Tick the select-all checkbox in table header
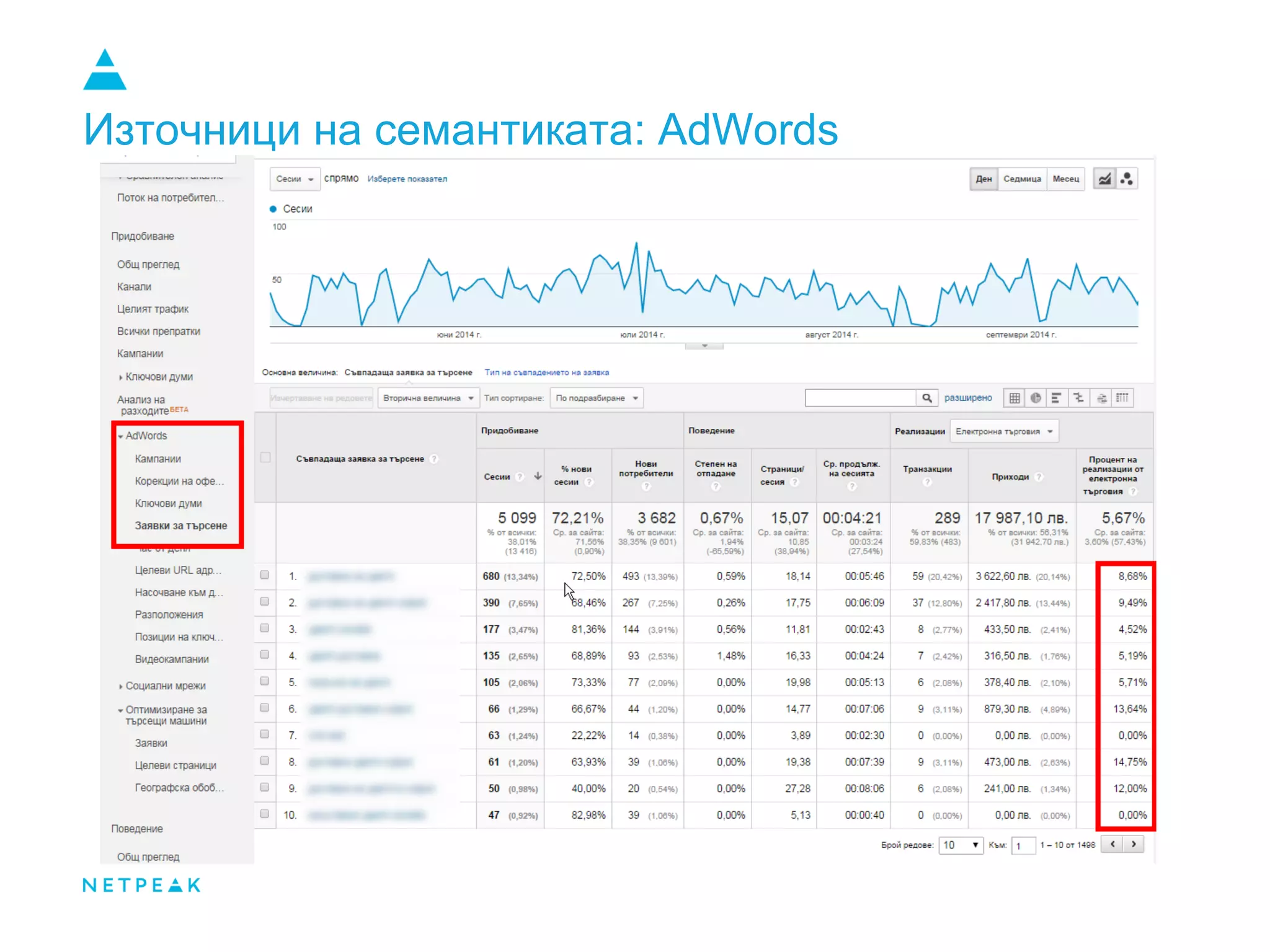 click(265, 457)
